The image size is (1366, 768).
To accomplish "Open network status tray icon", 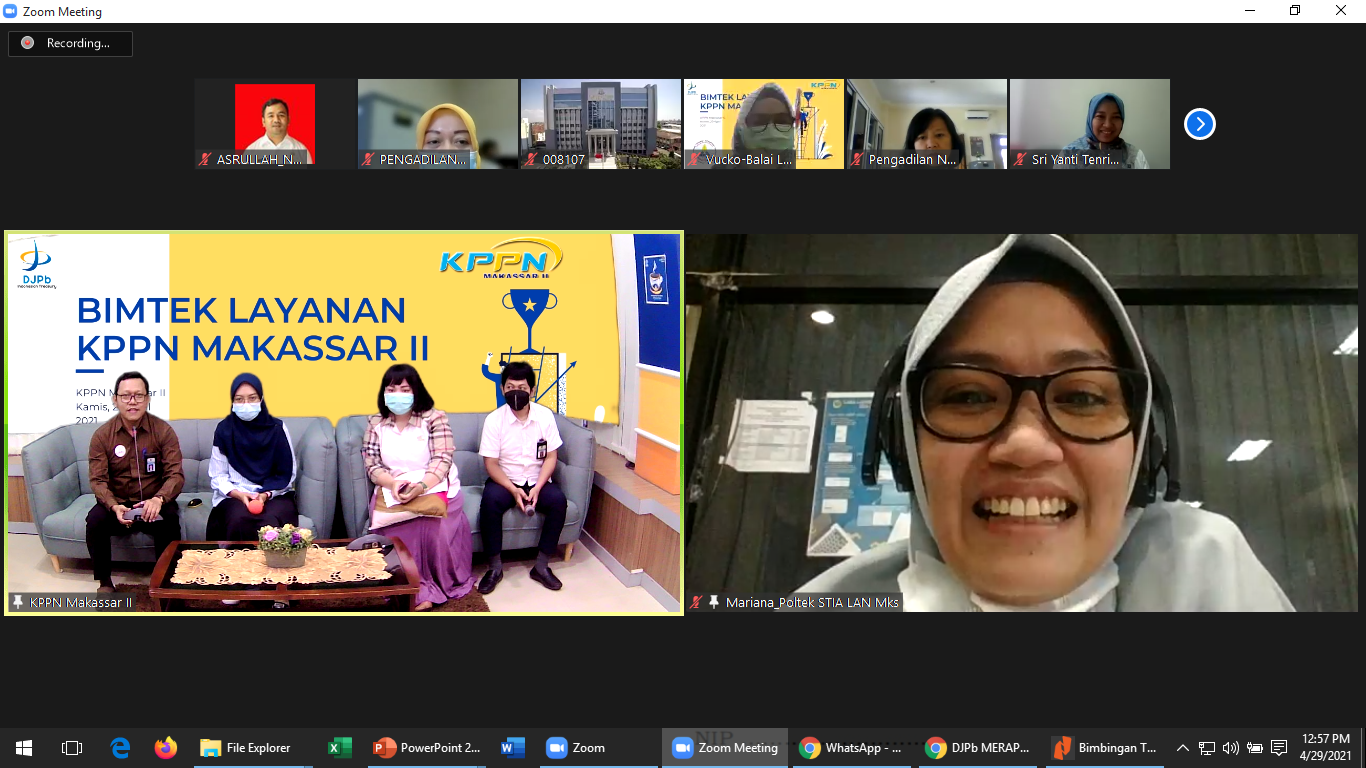I will pos(1207,747).
